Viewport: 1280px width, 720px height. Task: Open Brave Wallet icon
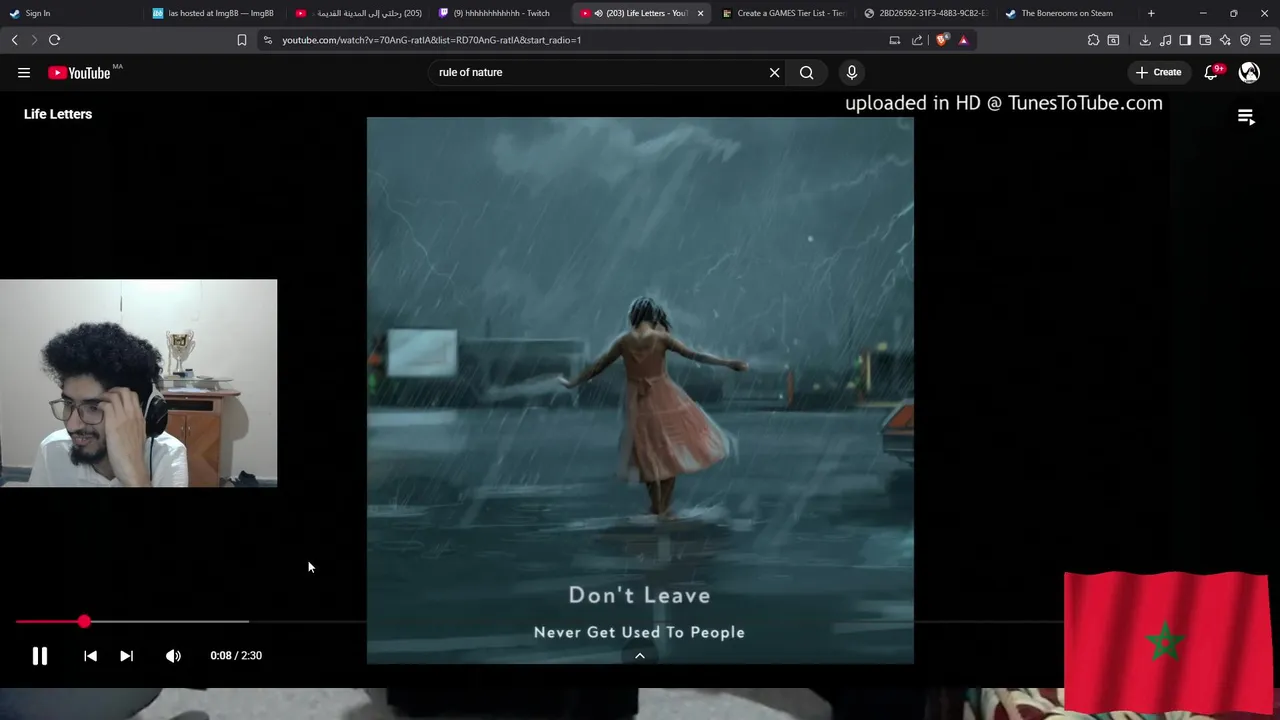tap(1205, 40)
